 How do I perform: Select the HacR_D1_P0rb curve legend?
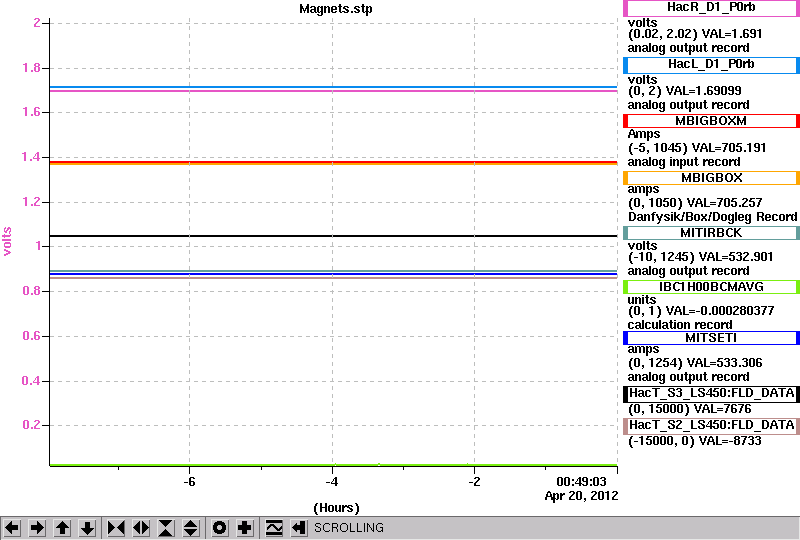[711, 8]
